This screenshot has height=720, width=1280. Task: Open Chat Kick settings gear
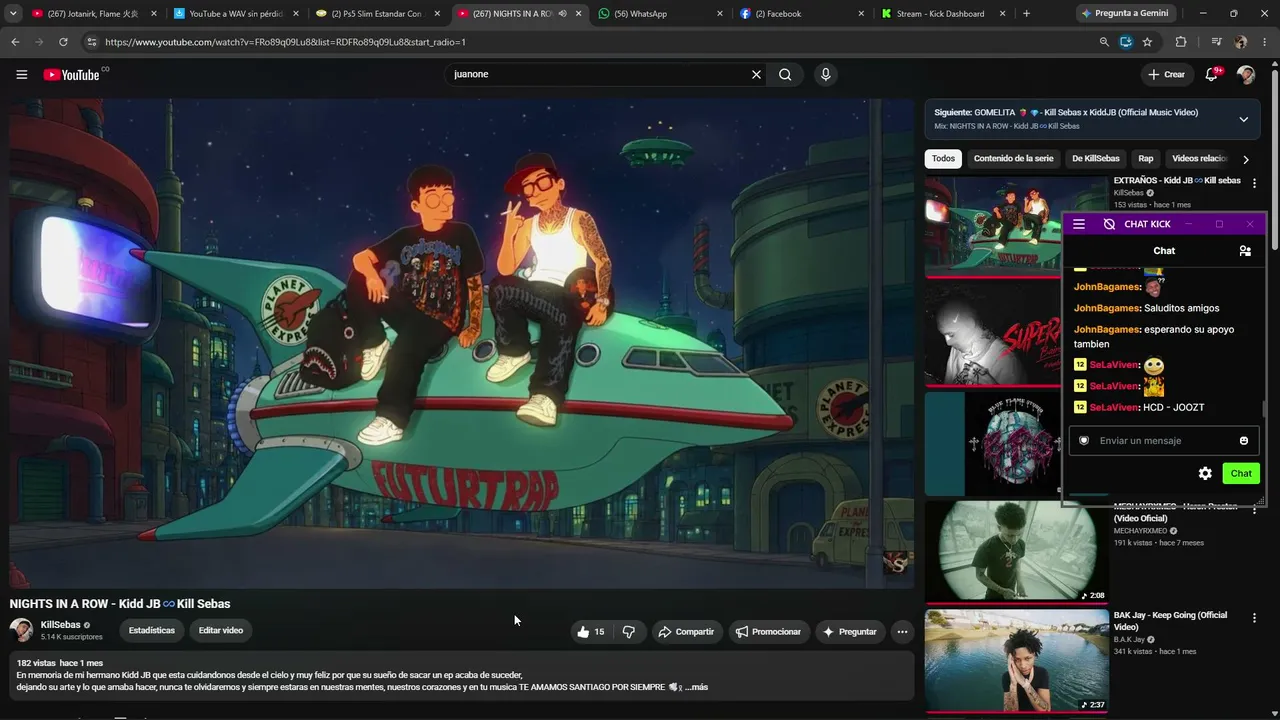click(x=1205, y=473)
